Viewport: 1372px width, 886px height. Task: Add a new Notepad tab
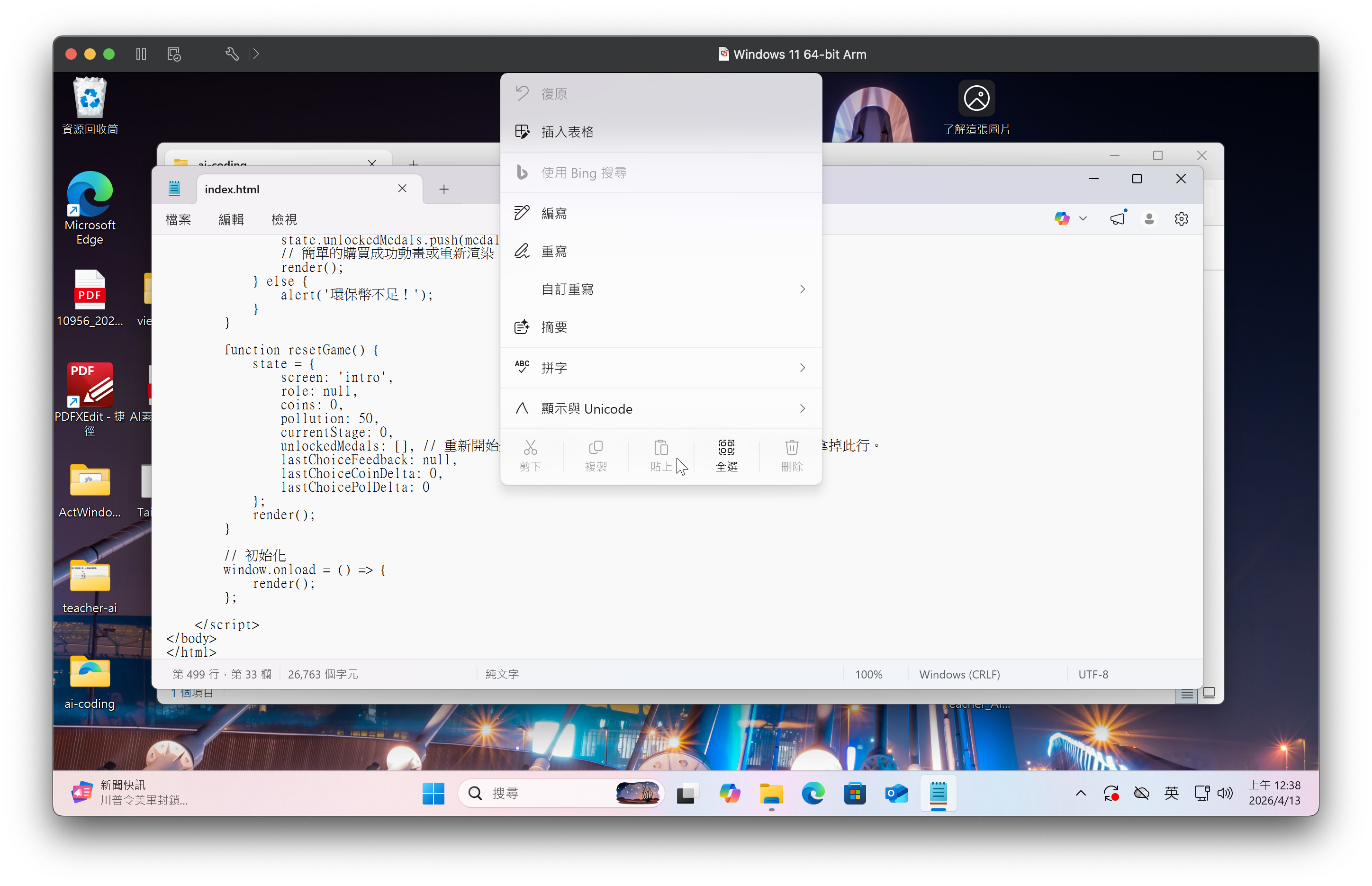(x=444, y=190)
